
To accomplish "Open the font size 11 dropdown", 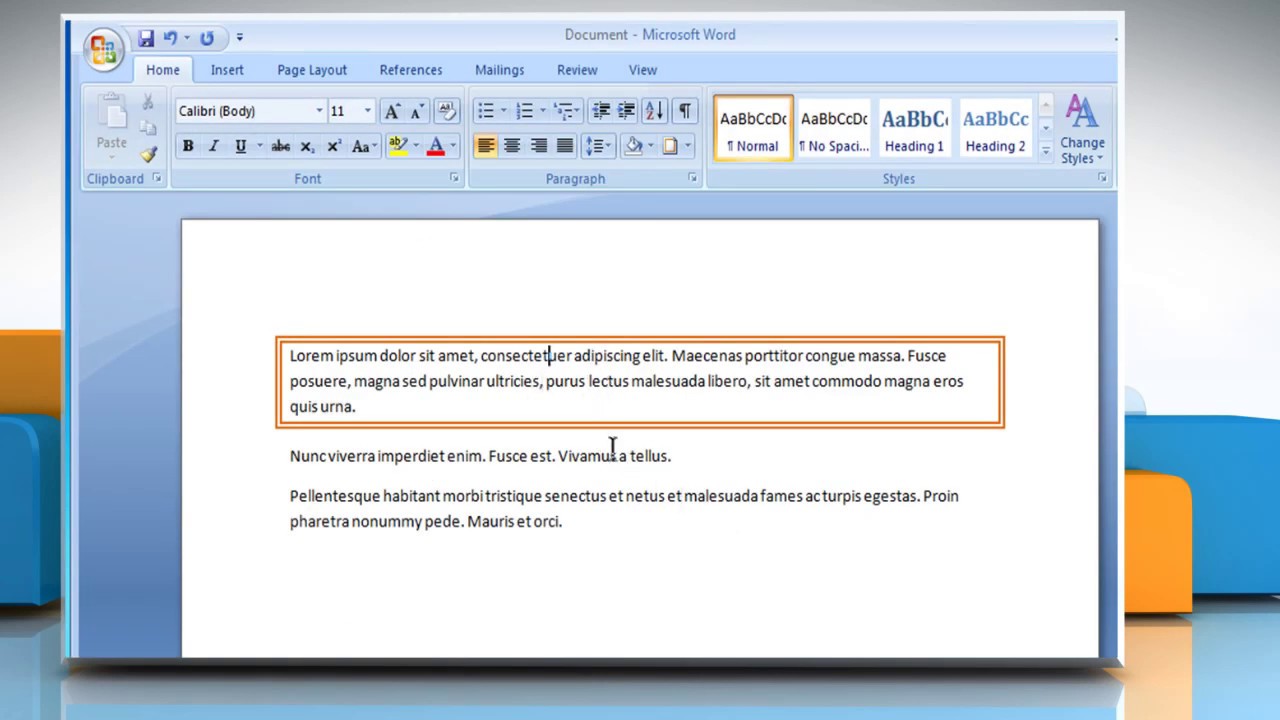I will coord(367,111).
